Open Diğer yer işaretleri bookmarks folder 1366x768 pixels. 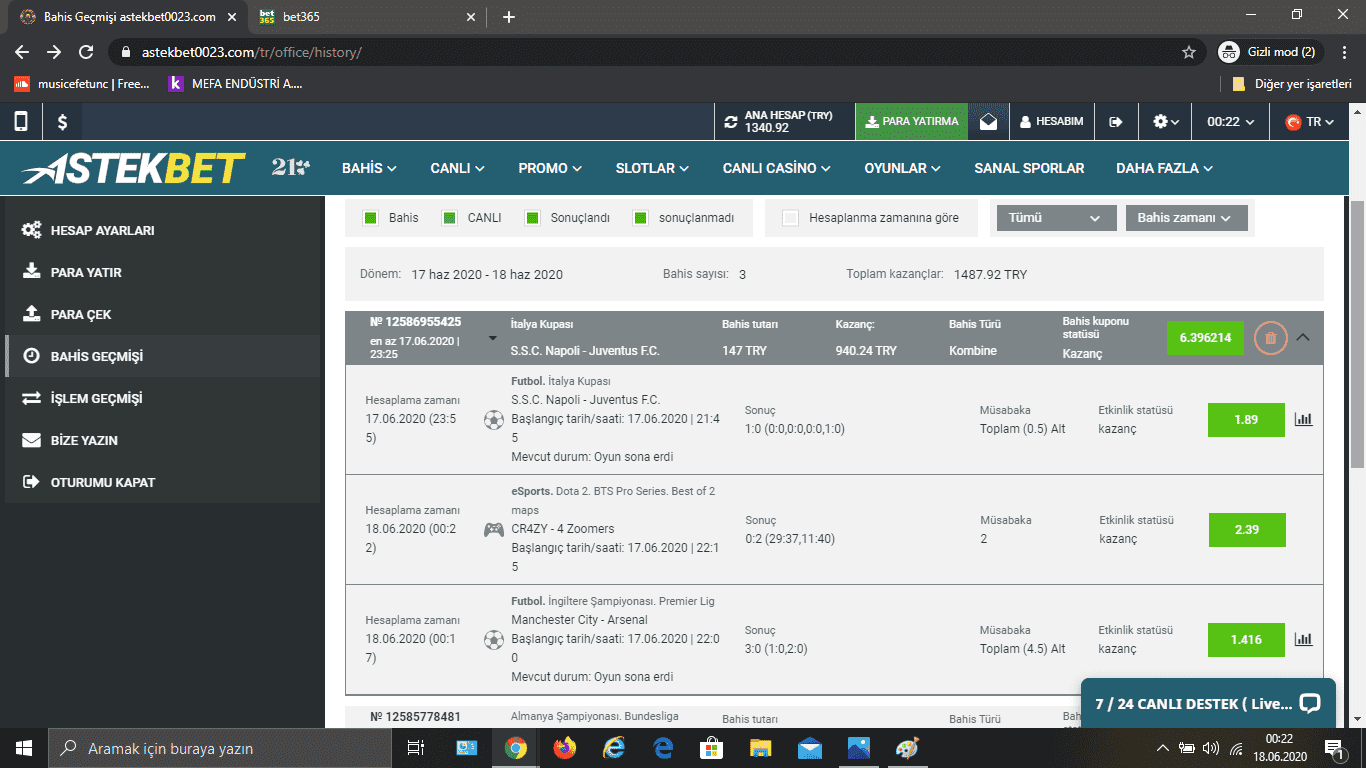pyautogui.click(x=1292, y=84)
